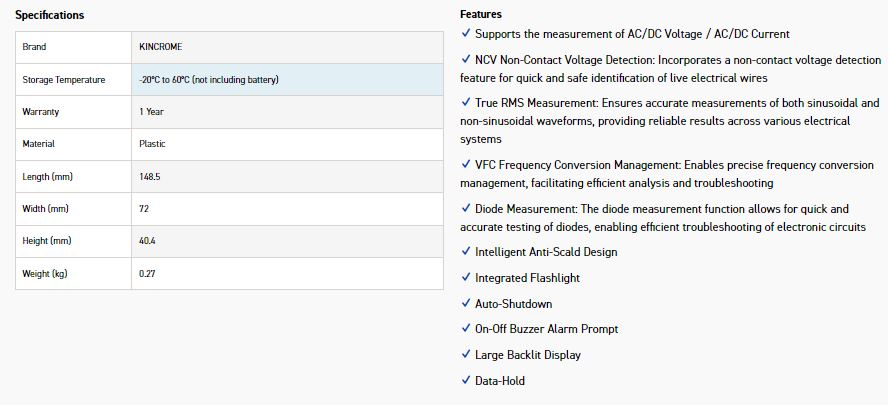Click the checkmark beside Data-Hold
This screenshot has width=888, height=405.
(x=466, y=381)
